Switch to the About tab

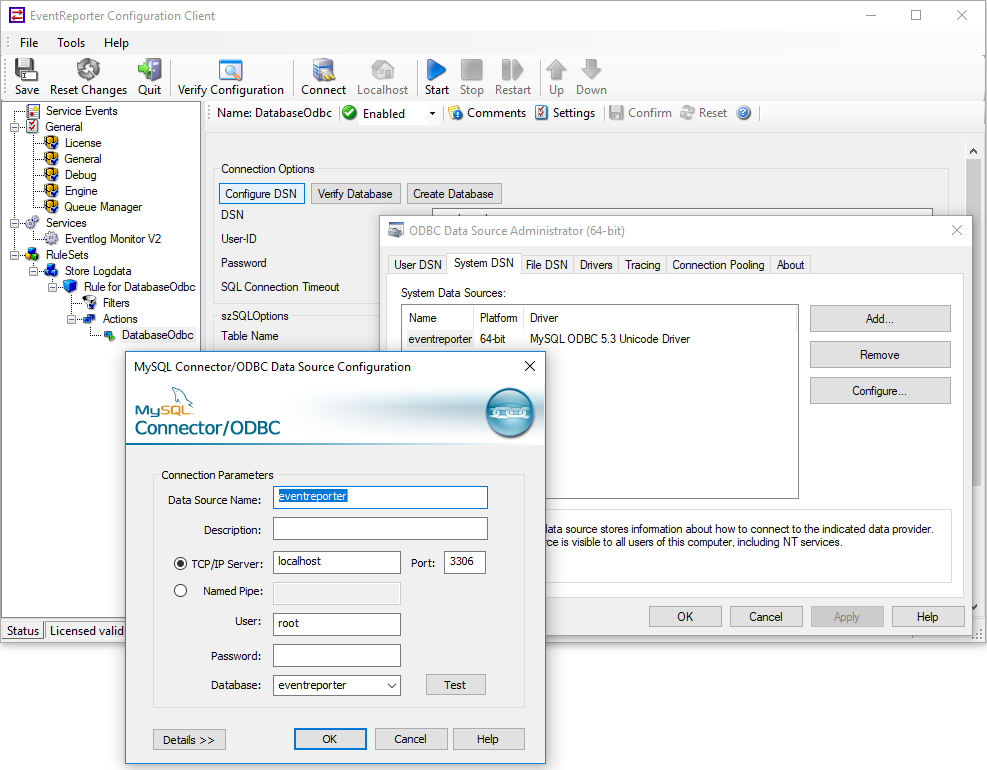(790, 265)
